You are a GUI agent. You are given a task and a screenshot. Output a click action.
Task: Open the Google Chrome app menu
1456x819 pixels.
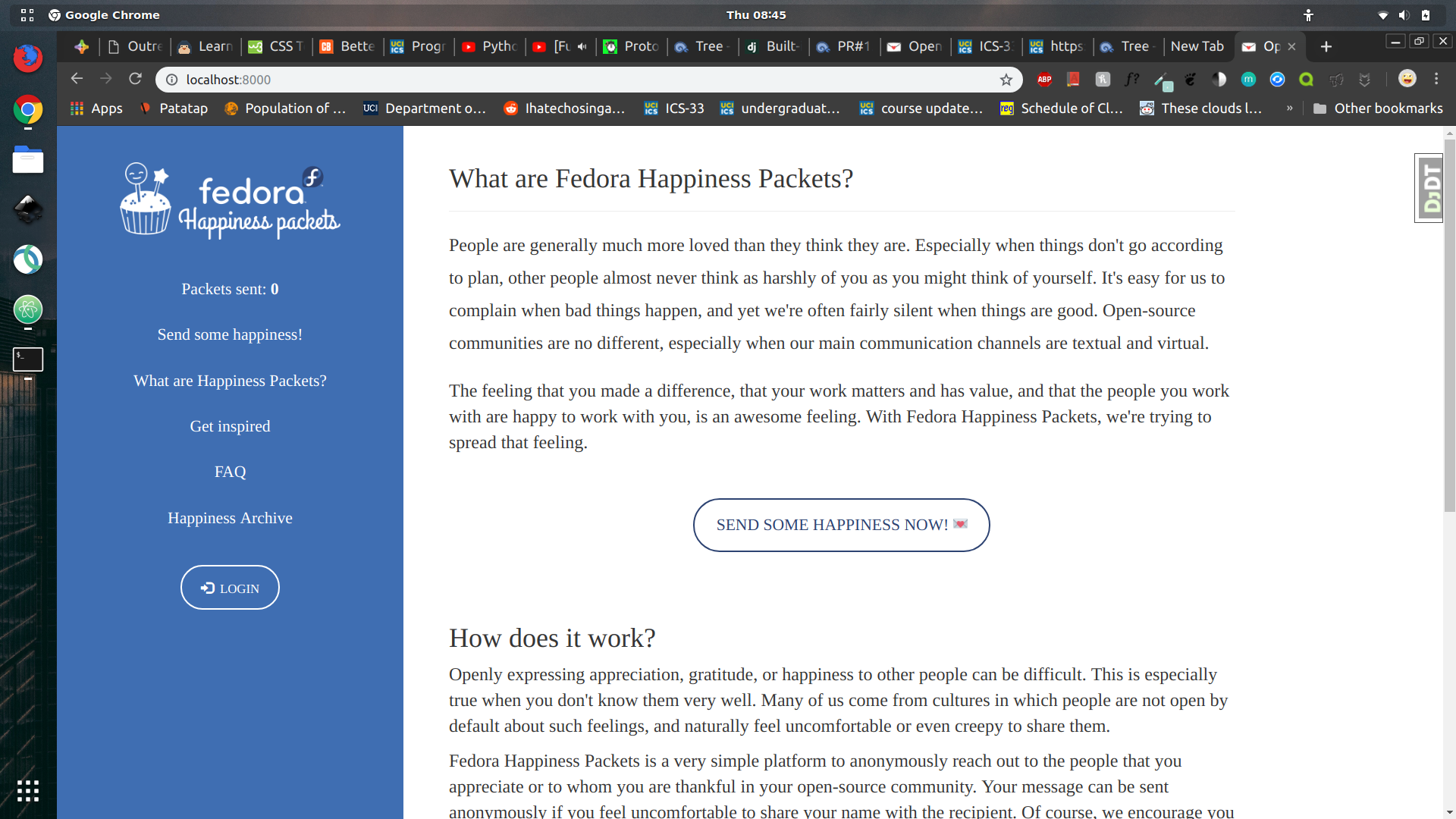point(104,15)
